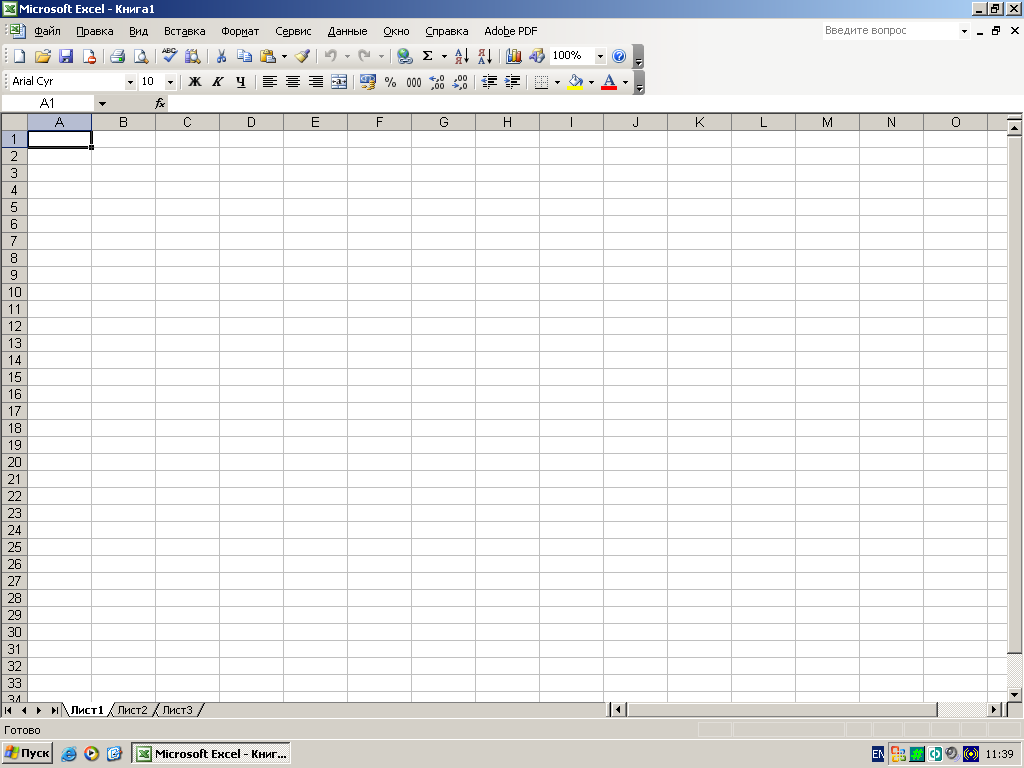
Task: Run the ABC spelling check
Action: point(170,56)
